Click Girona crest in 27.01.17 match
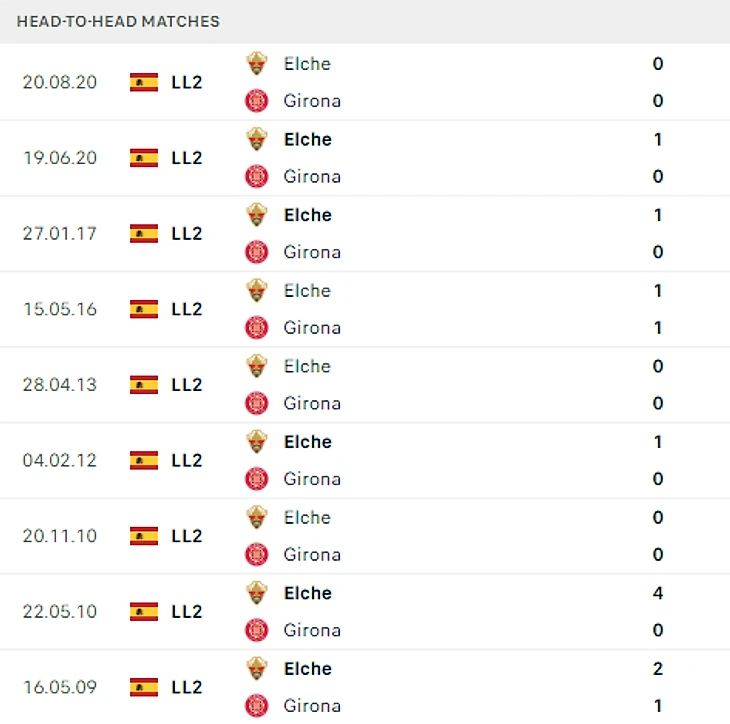Image resolution: width=730 pixels, height=724 pixels. 257,252
